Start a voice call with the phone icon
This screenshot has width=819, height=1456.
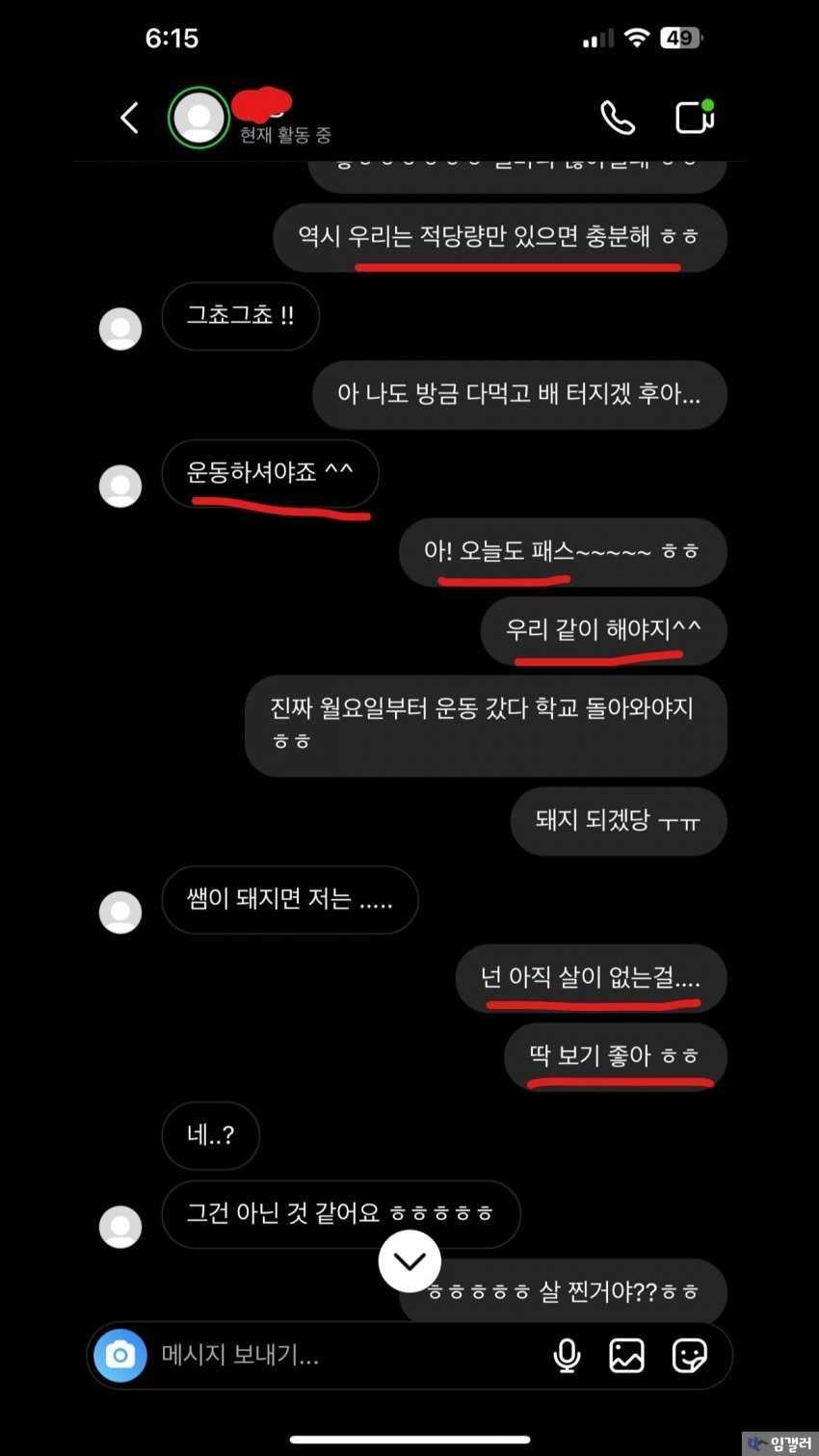click(x=618, y=118)
